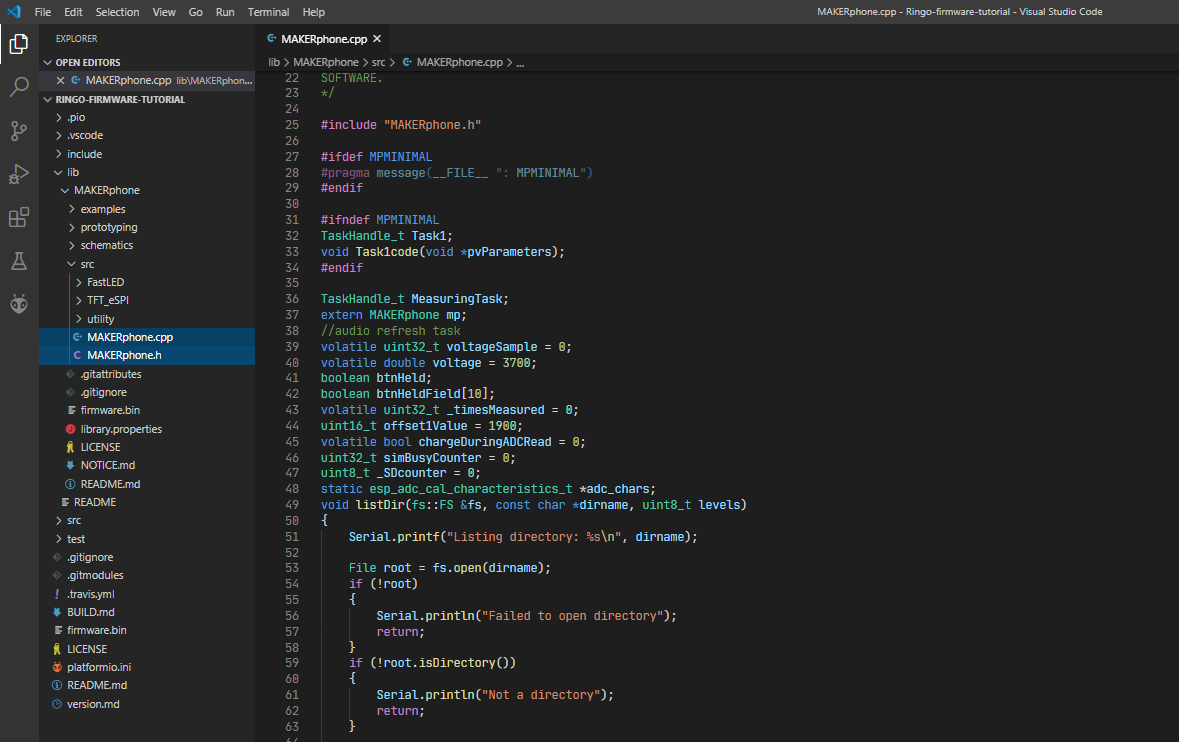Open the Terminal menu
Viewport: 1179px width, 742px height.
pyautogui.click(x=268, y=12)
